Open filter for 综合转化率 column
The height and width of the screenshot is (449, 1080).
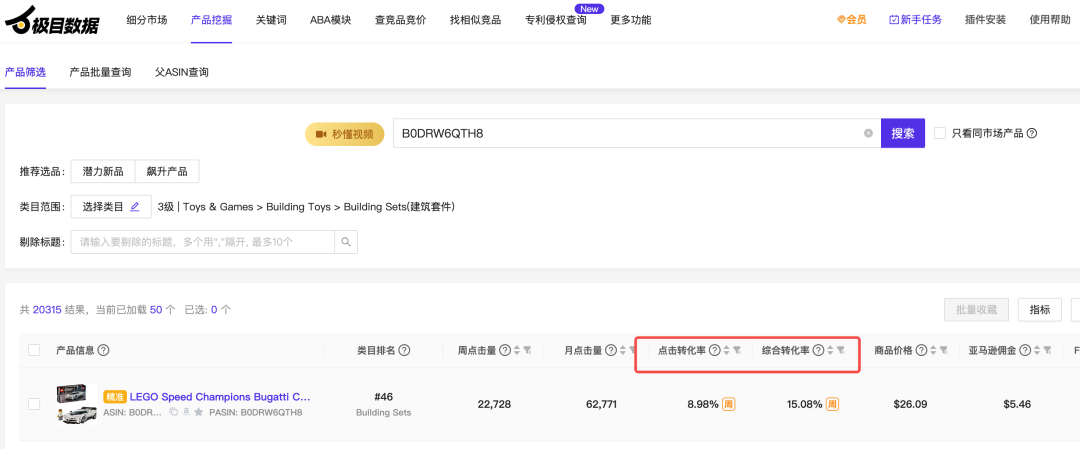pyautogui.click(x=840, y=351)
